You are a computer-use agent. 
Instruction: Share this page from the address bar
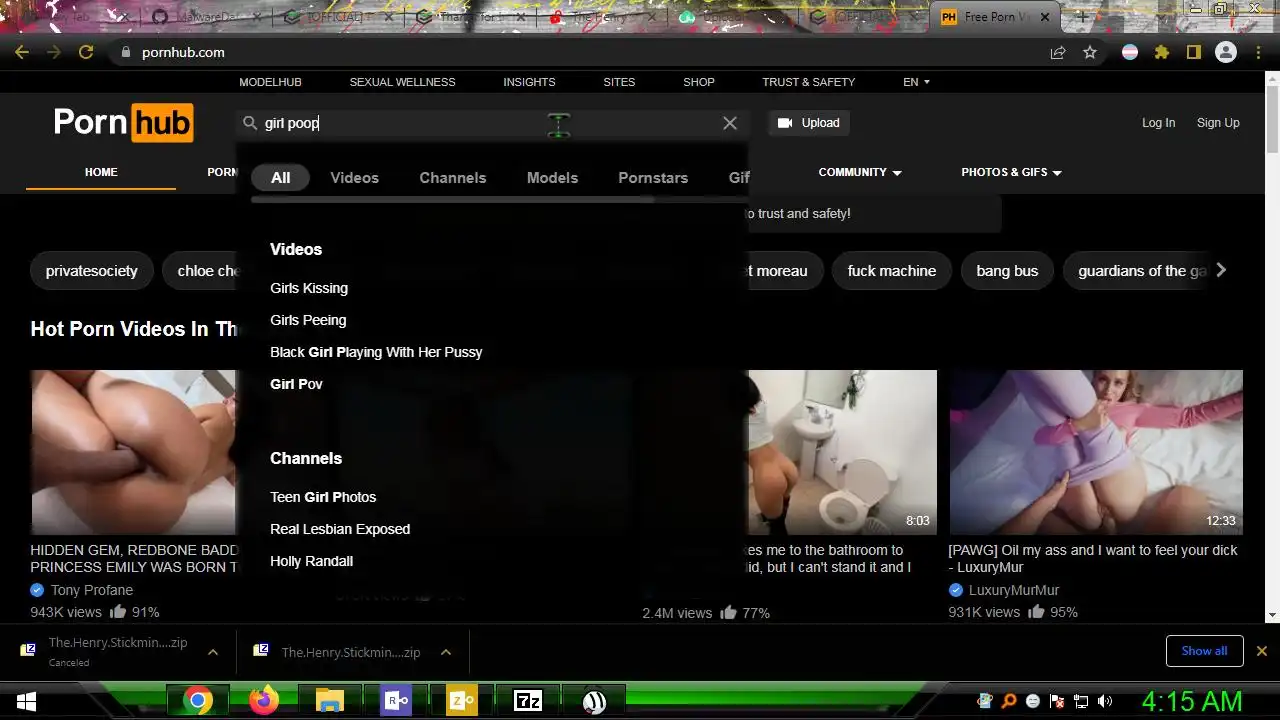(x=1057, y=52)
